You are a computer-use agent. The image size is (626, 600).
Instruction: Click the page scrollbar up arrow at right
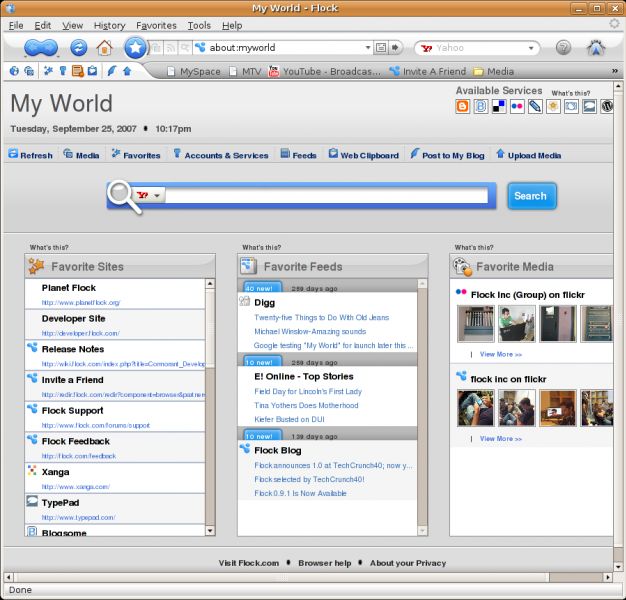pos(618,86)
